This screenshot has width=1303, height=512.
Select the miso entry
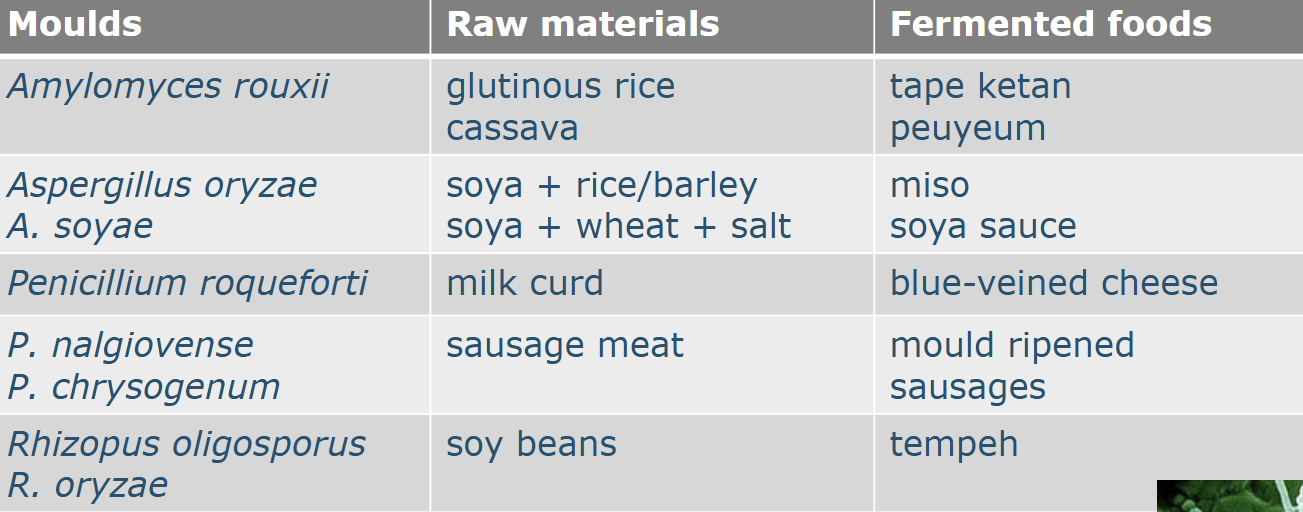[x=929, y=185]
